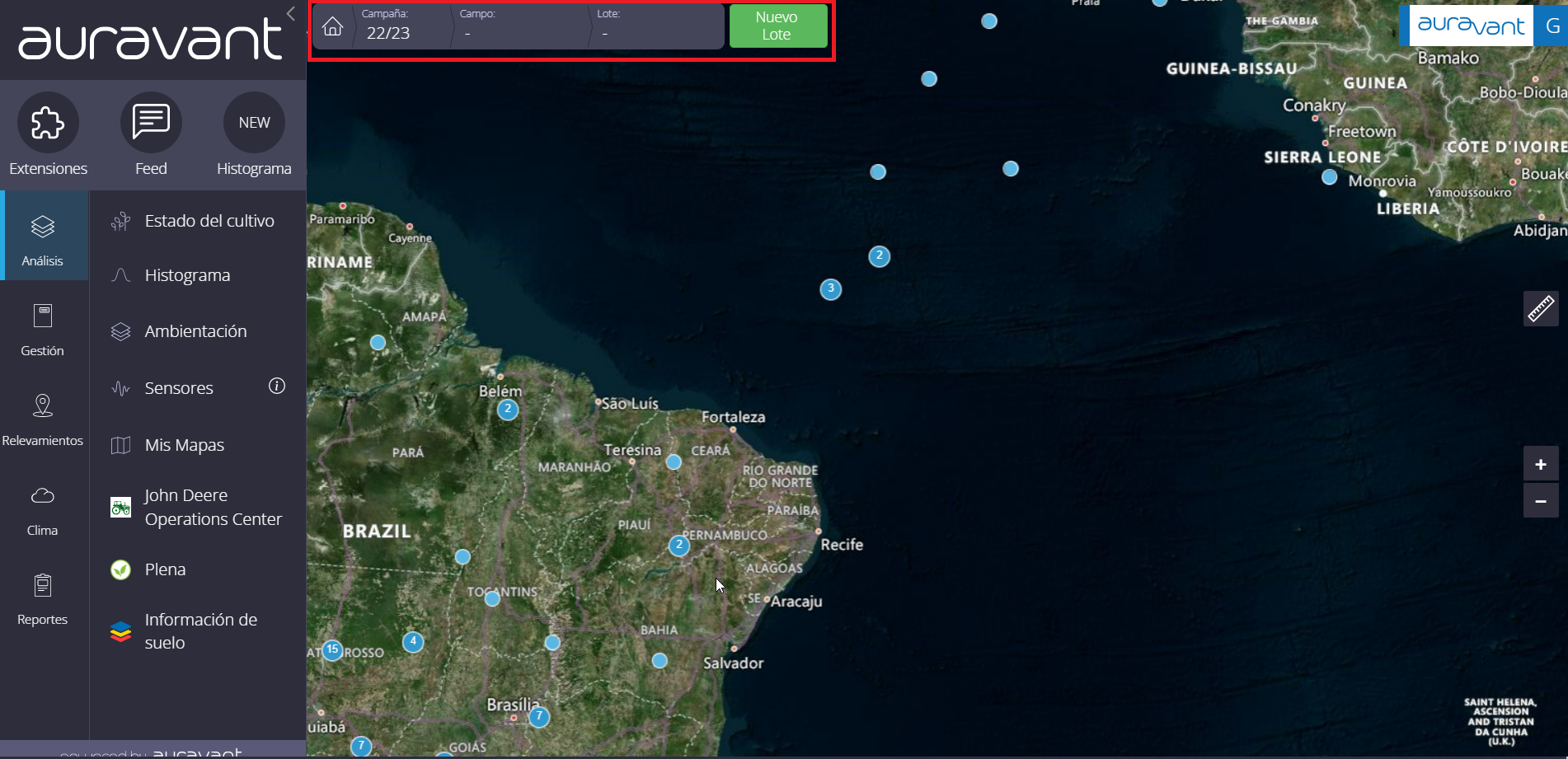1568x759 pixels.
Task: Click the Información de suelo layers icon
Action: tap(121, 631)
